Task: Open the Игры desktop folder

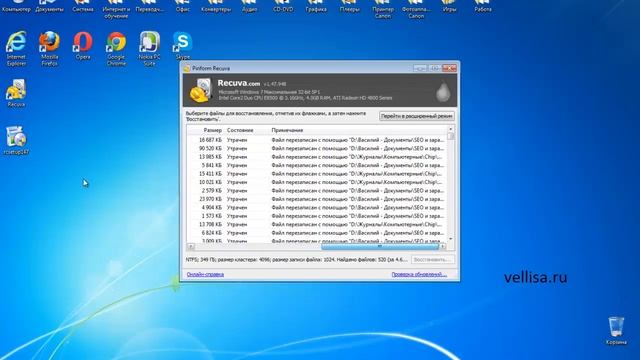Action: click(449, 6)
